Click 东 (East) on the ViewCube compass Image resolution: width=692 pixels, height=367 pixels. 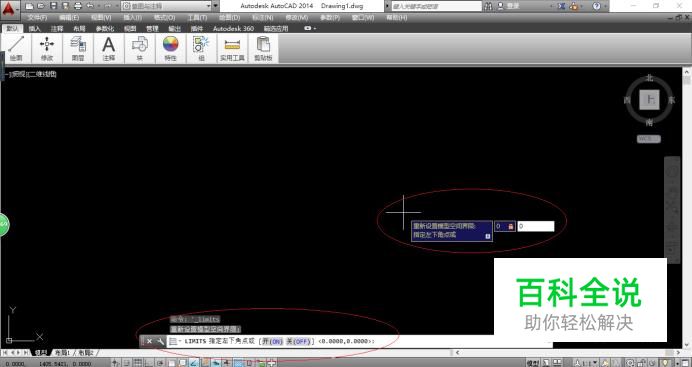click(672, 100)
